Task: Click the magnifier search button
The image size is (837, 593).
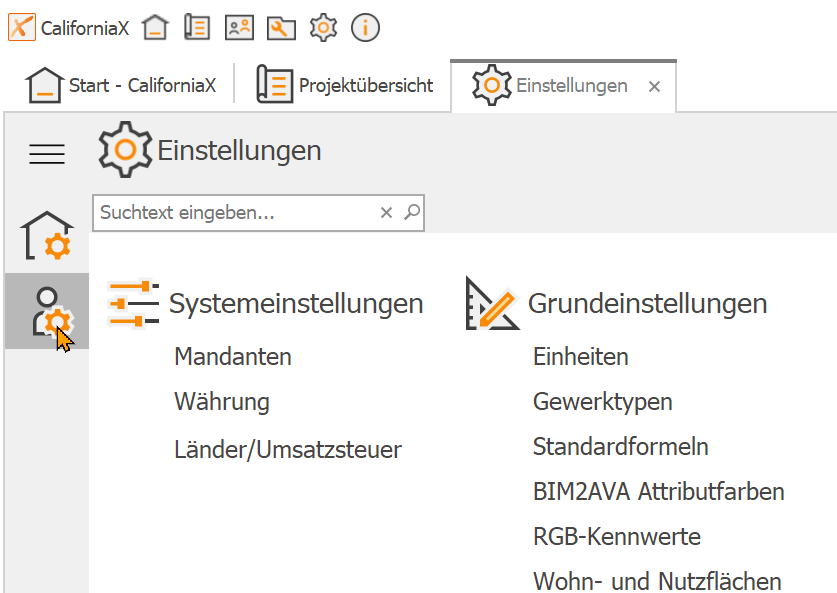Action: pyautogui.click(x=412, y=212)
